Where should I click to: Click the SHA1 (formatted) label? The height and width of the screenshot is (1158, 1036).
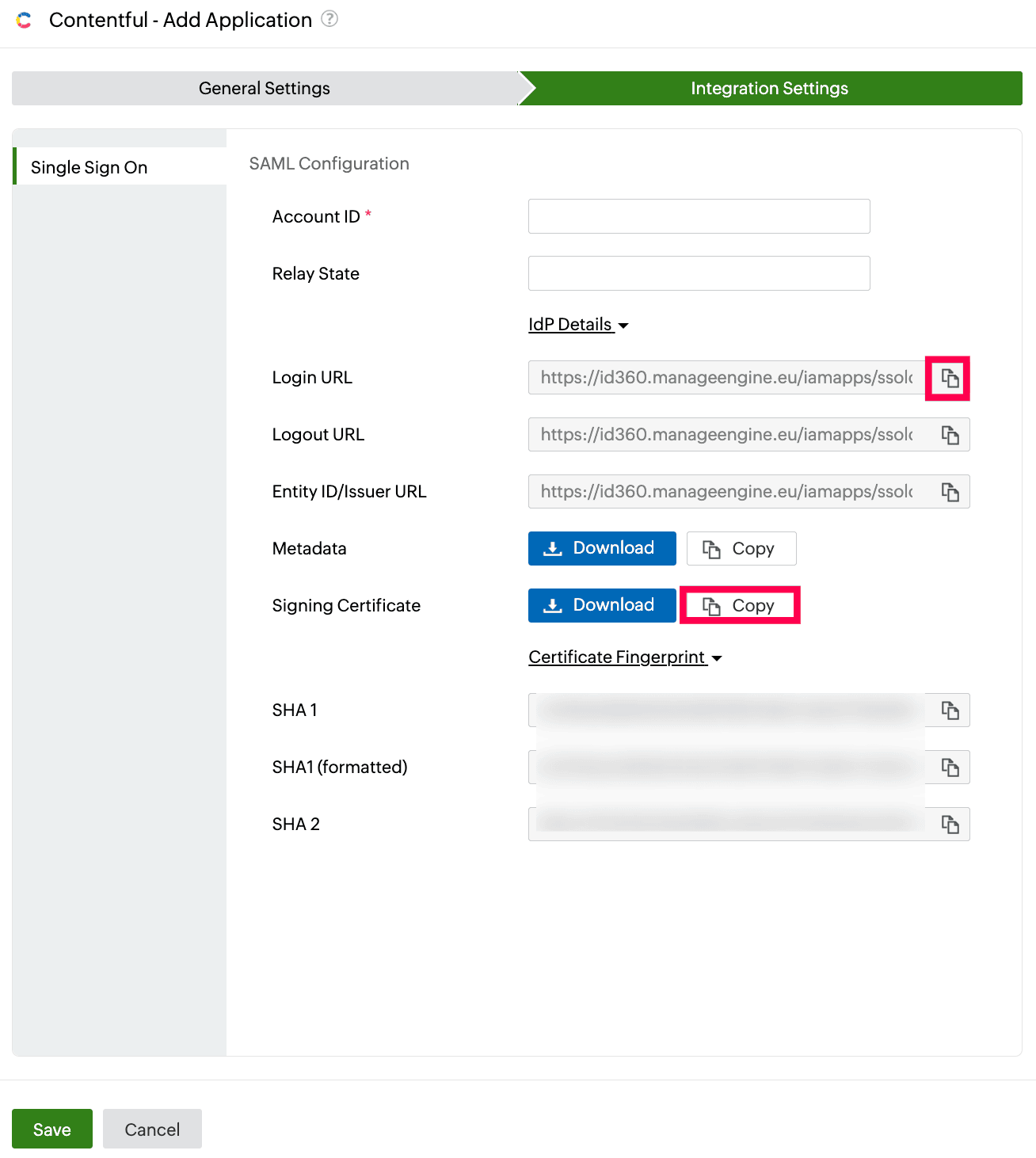pyautogui.click(x=340, y=768)
